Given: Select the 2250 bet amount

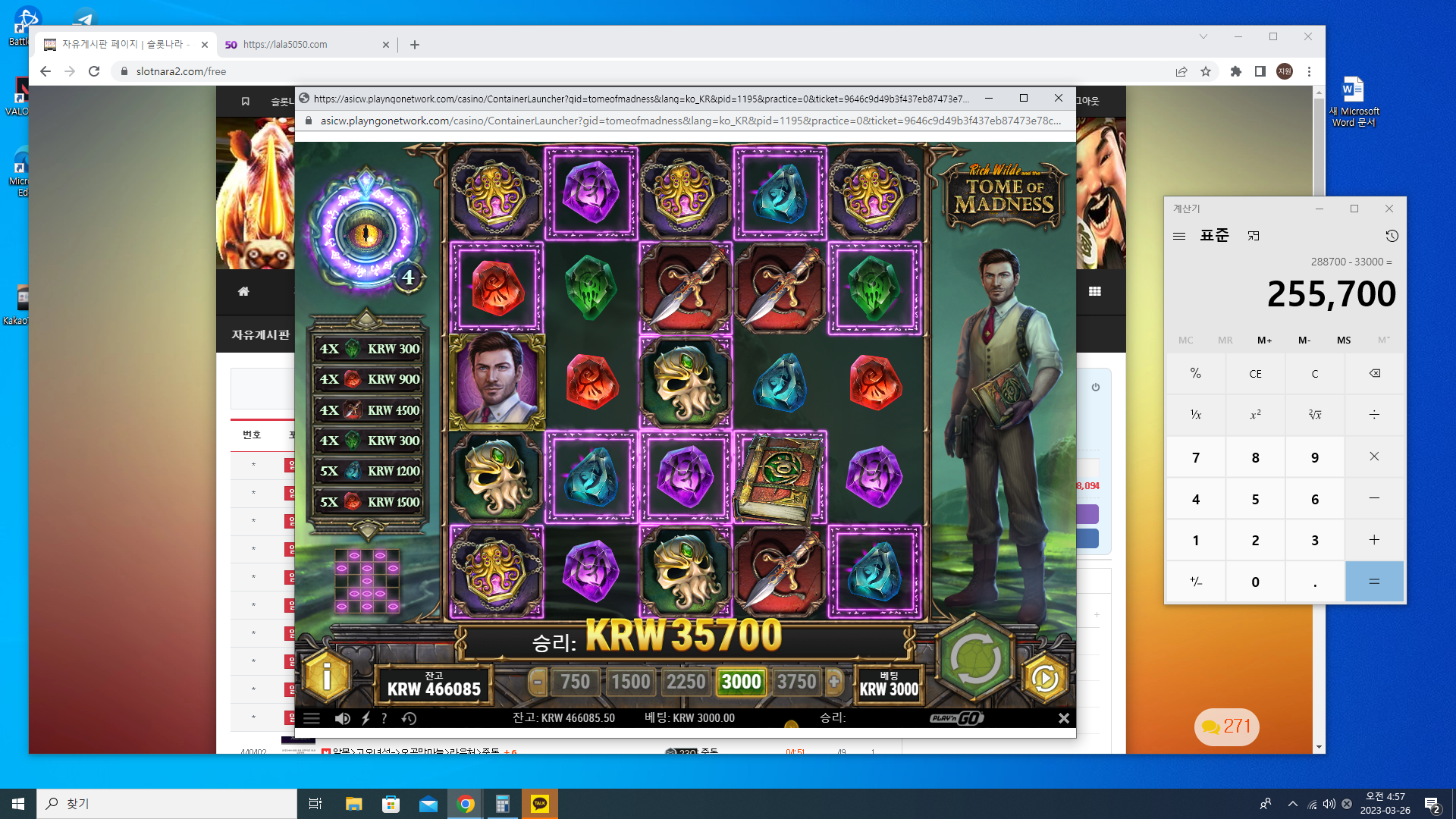Looking at the screenshot, I should (x=686, y=682).
